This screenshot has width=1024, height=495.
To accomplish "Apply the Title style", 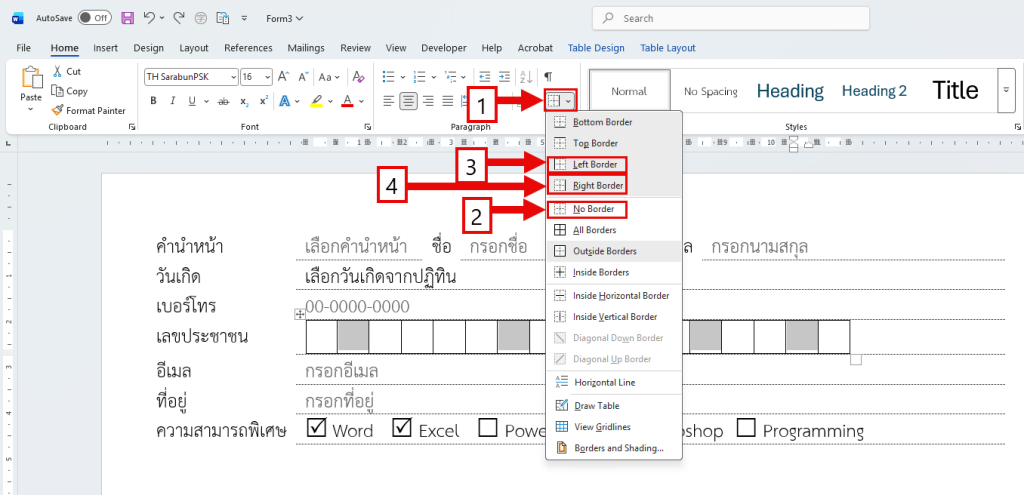I will (x=955, y=91).
